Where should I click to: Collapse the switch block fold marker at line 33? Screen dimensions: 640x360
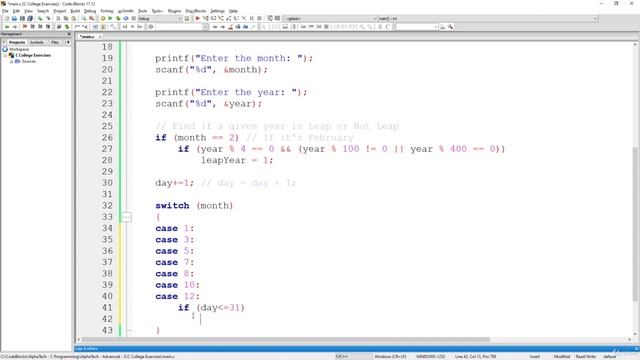point(126,217)
